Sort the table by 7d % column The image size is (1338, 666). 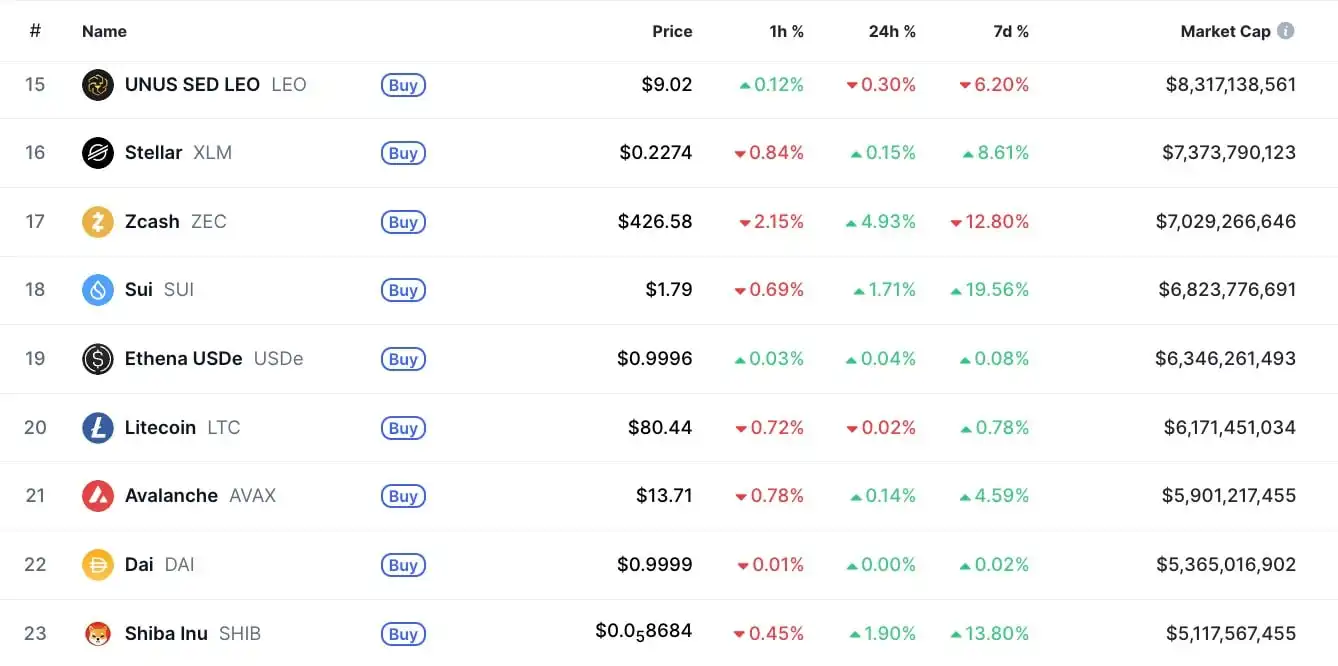click(1011, 31)
